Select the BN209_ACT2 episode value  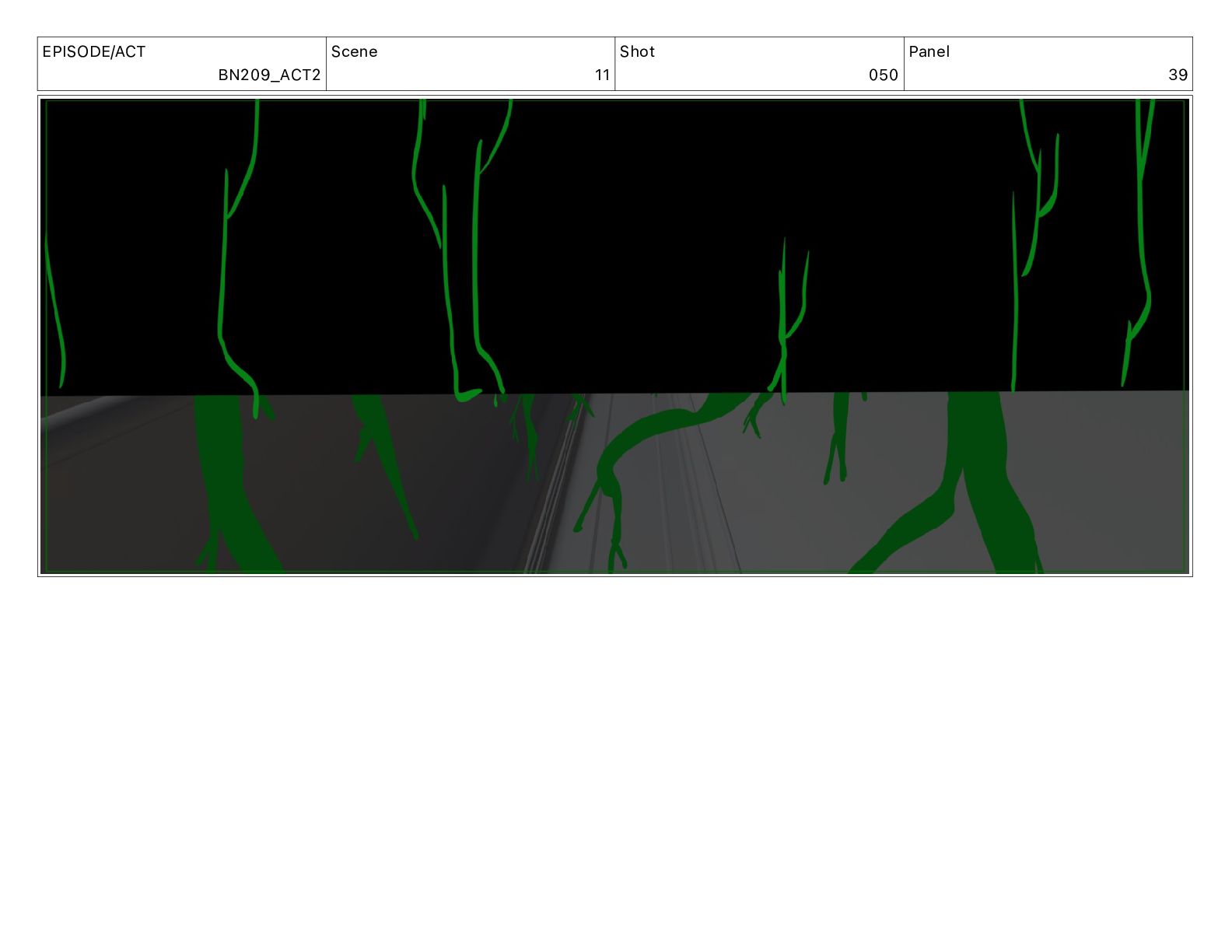(x=269, y=75)
